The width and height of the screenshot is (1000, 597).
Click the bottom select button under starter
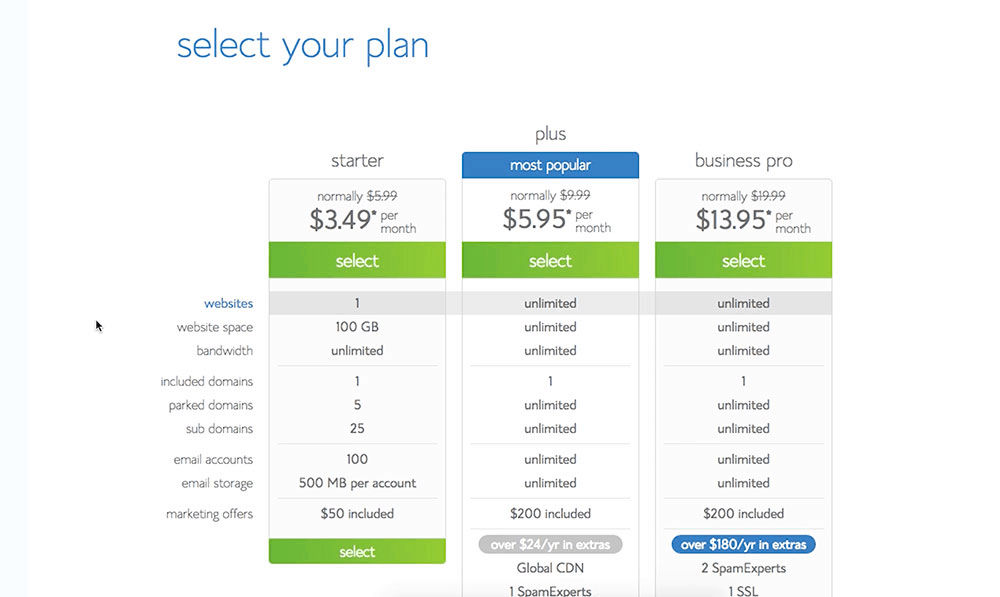coord(357,551)
